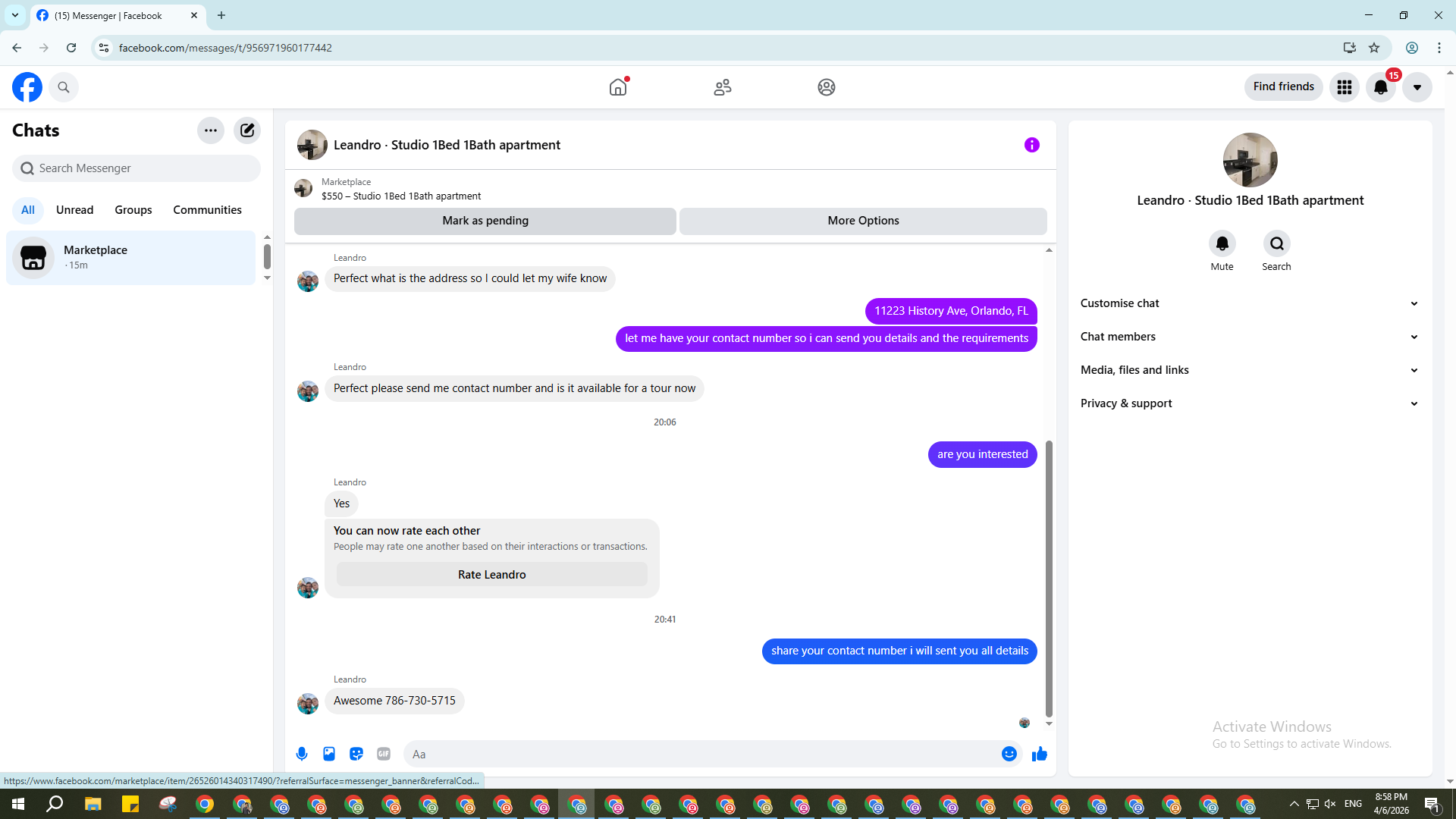Open the notifications bell with 15 badge
This screenshot has width=1456, height=819.
point(1381,87)
